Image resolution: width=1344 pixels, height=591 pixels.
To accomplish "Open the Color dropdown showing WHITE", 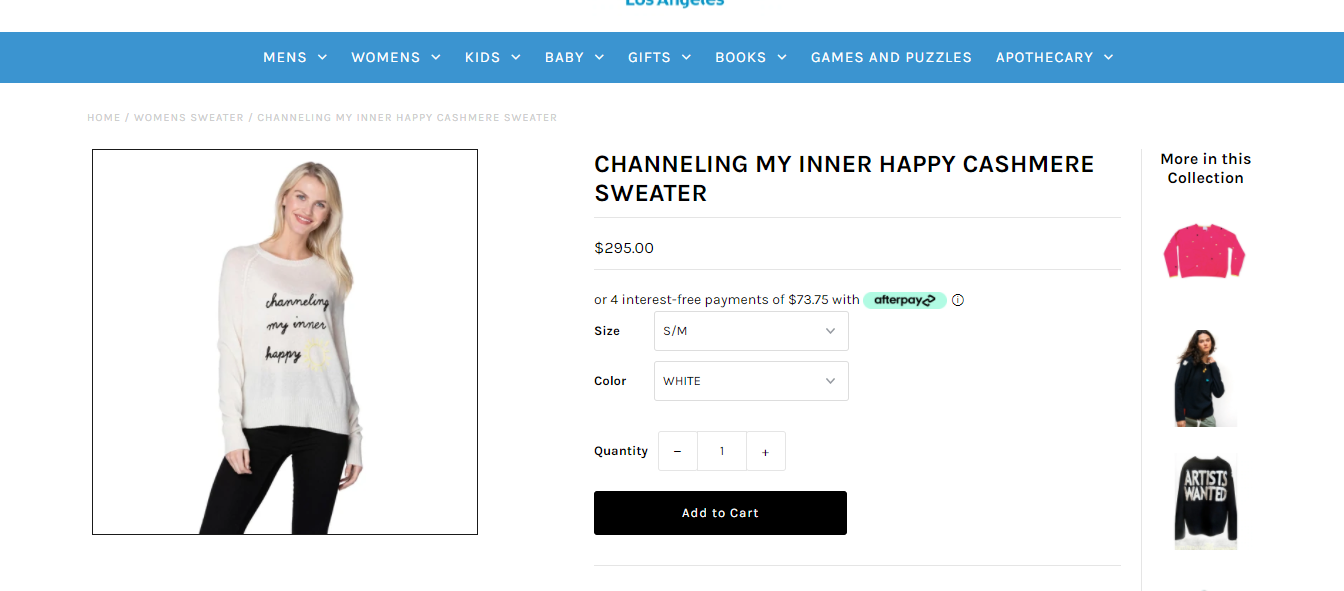I will pyautogui.click(x=751, y=381).
